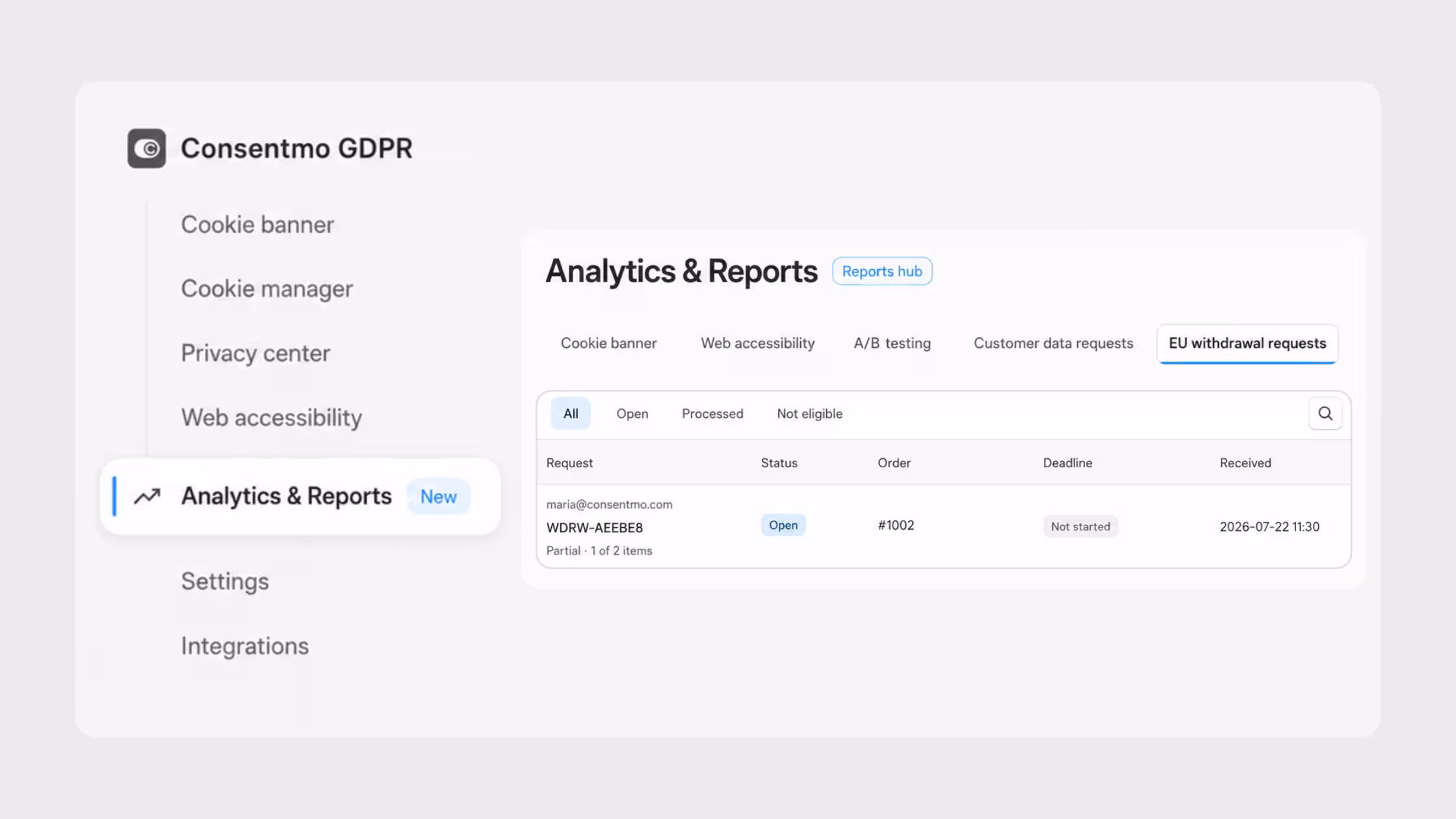The height and width of the screenshot is (819, 1456).
Task: Click 'Partial · 1 of 2 items' text
Action: click(599, 551)
